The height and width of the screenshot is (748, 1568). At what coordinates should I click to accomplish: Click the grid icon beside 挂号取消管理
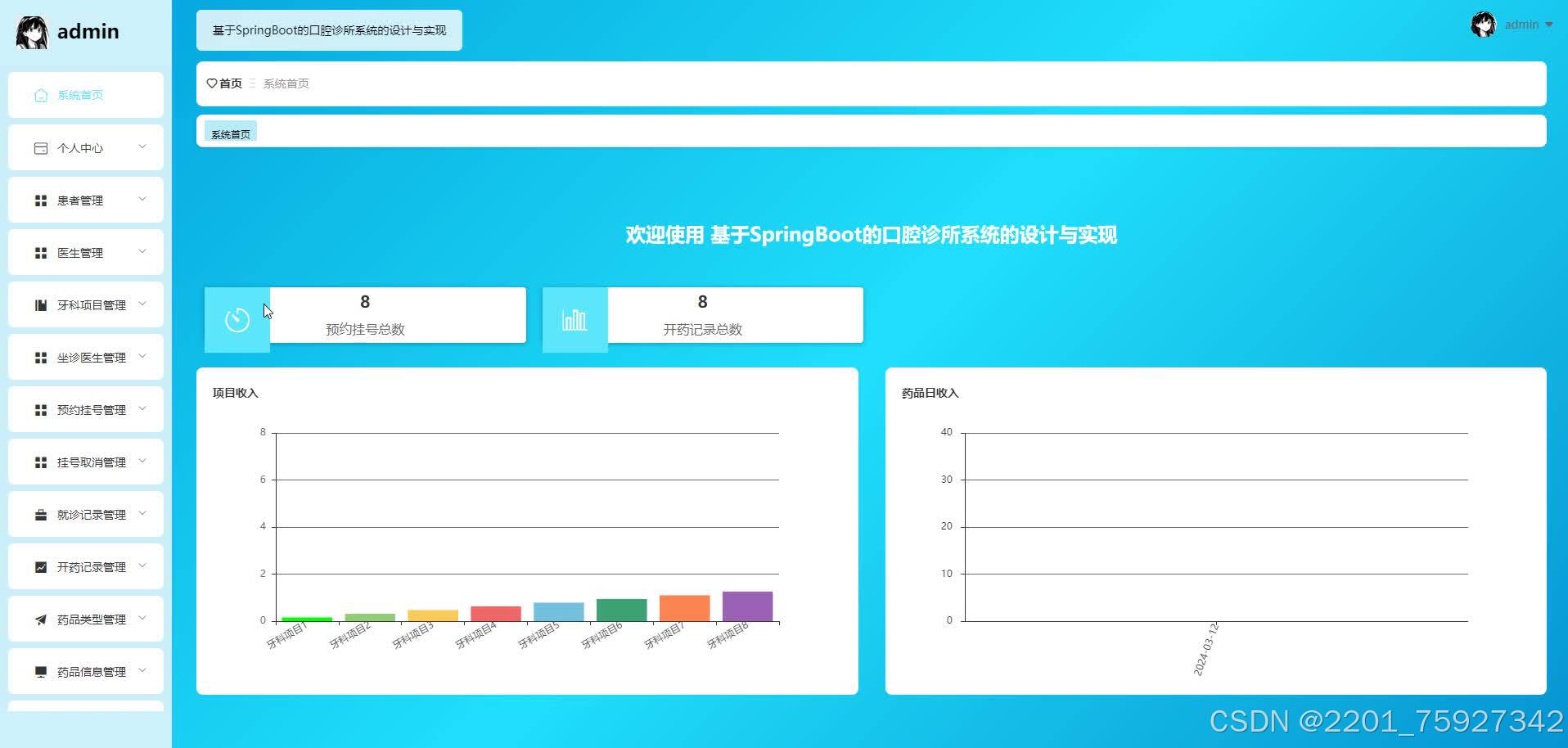coord(41,462)
